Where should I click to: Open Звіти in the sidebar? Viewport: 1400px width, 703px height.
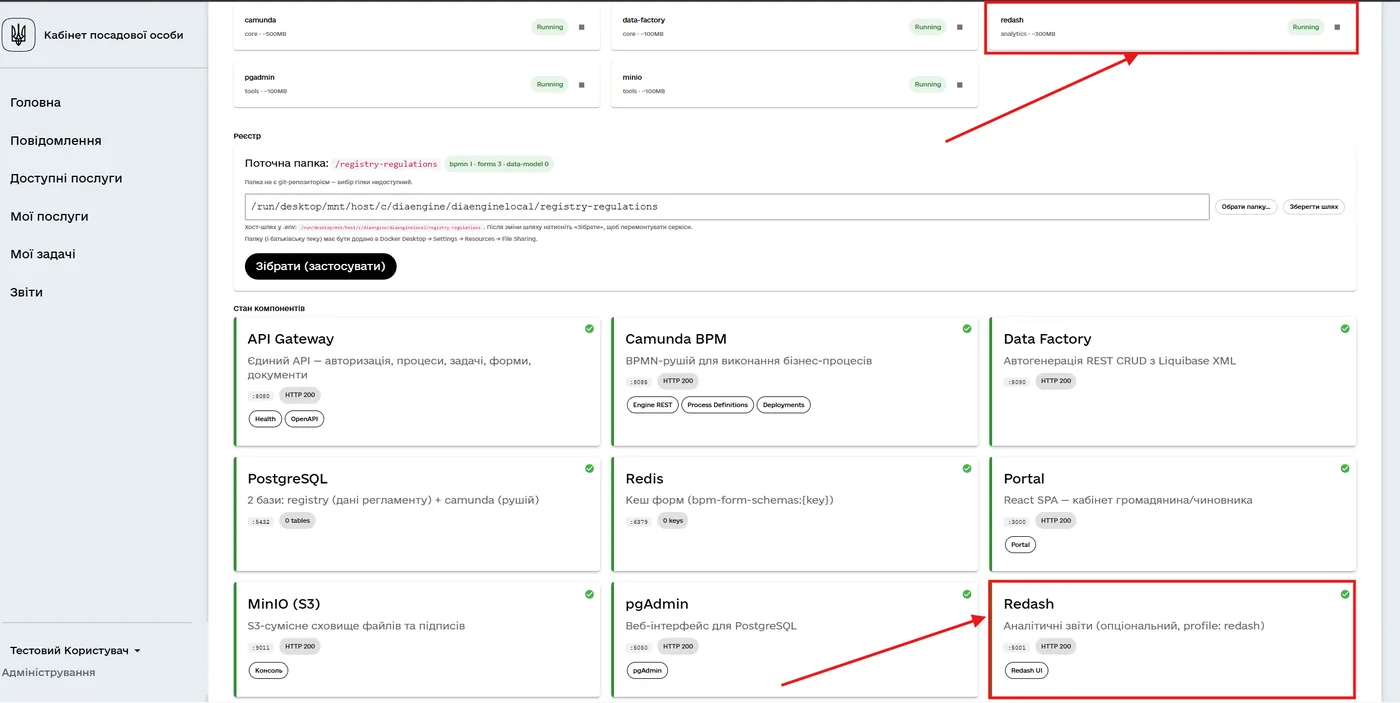tap(27, 292)
